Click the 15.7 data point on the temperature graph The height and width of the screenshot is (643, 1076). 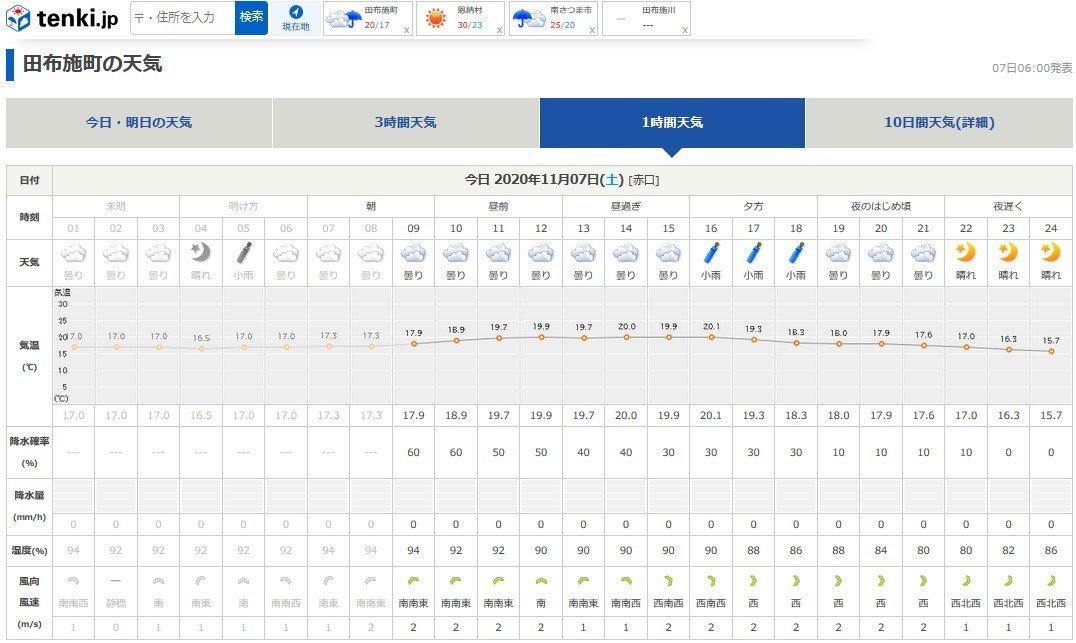click(1051, 351)
